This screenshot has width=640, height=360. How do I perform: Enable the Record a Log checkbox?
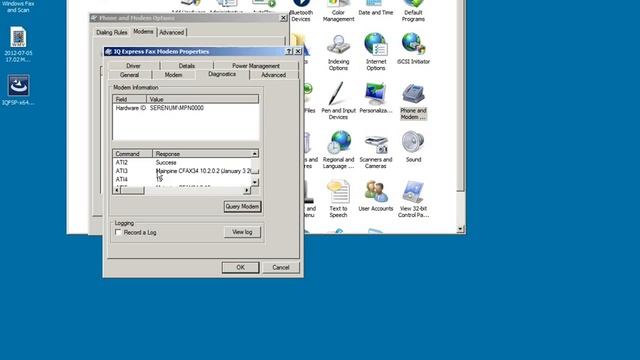[118, 232]
